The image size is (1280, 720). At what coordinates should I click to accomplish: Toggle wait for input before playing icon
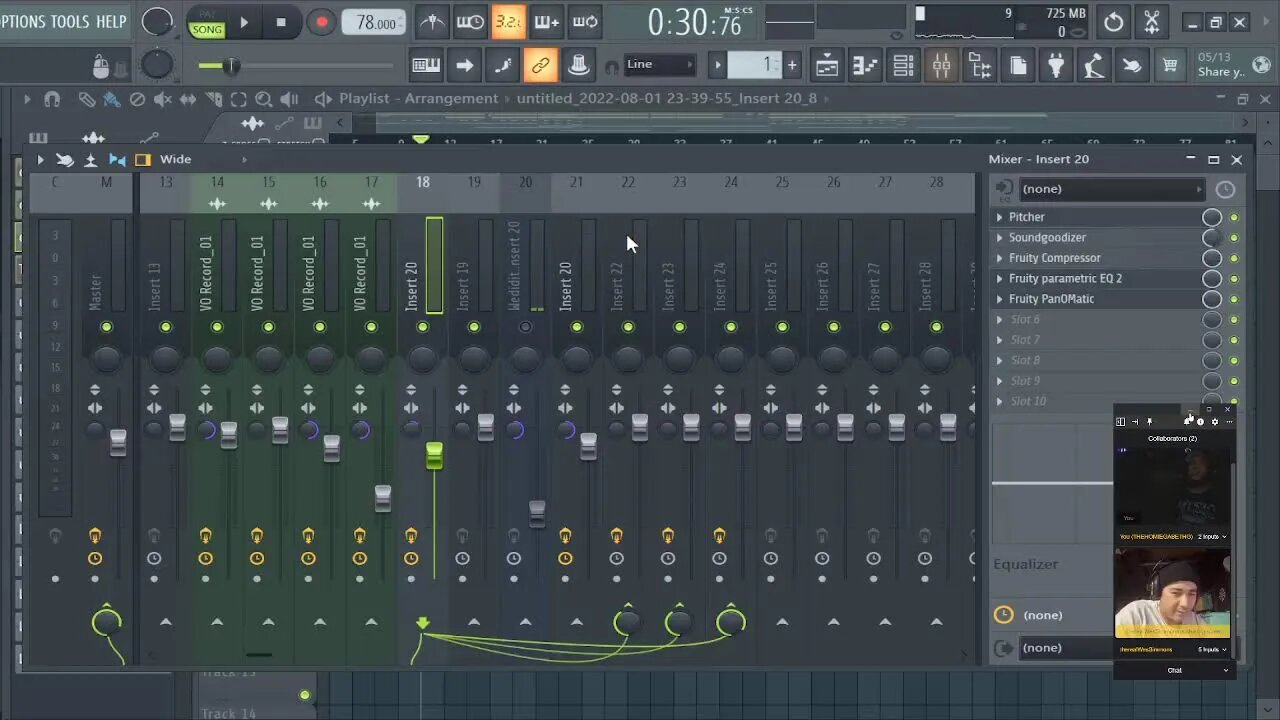[470, 22]
